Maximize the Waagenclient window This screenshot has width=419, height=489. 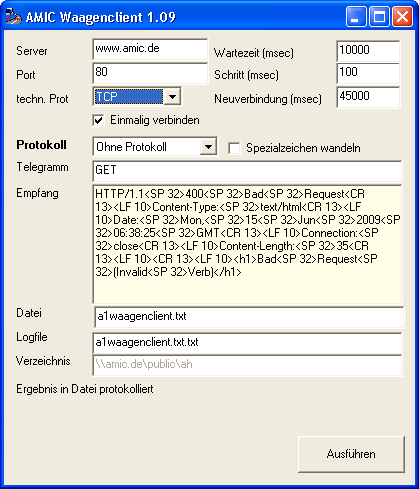point(379,16)
